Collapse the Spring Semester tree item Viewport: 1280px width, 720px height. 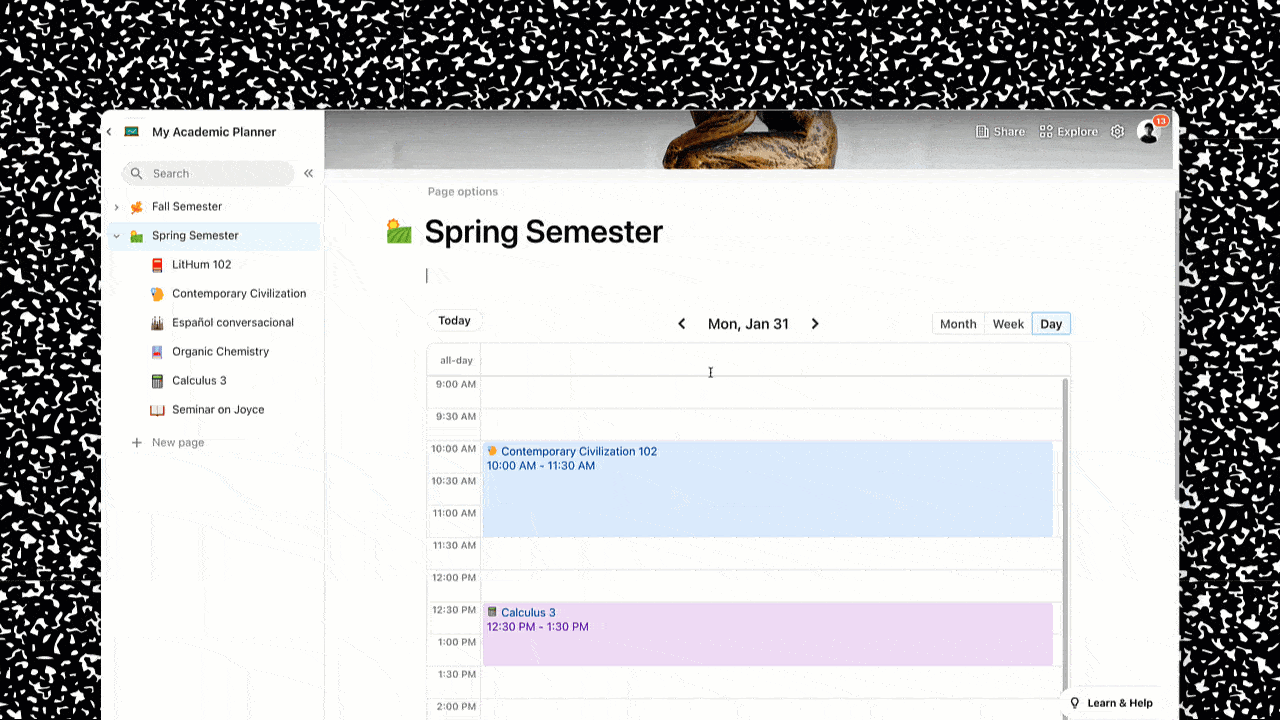(x=116, y=236)
